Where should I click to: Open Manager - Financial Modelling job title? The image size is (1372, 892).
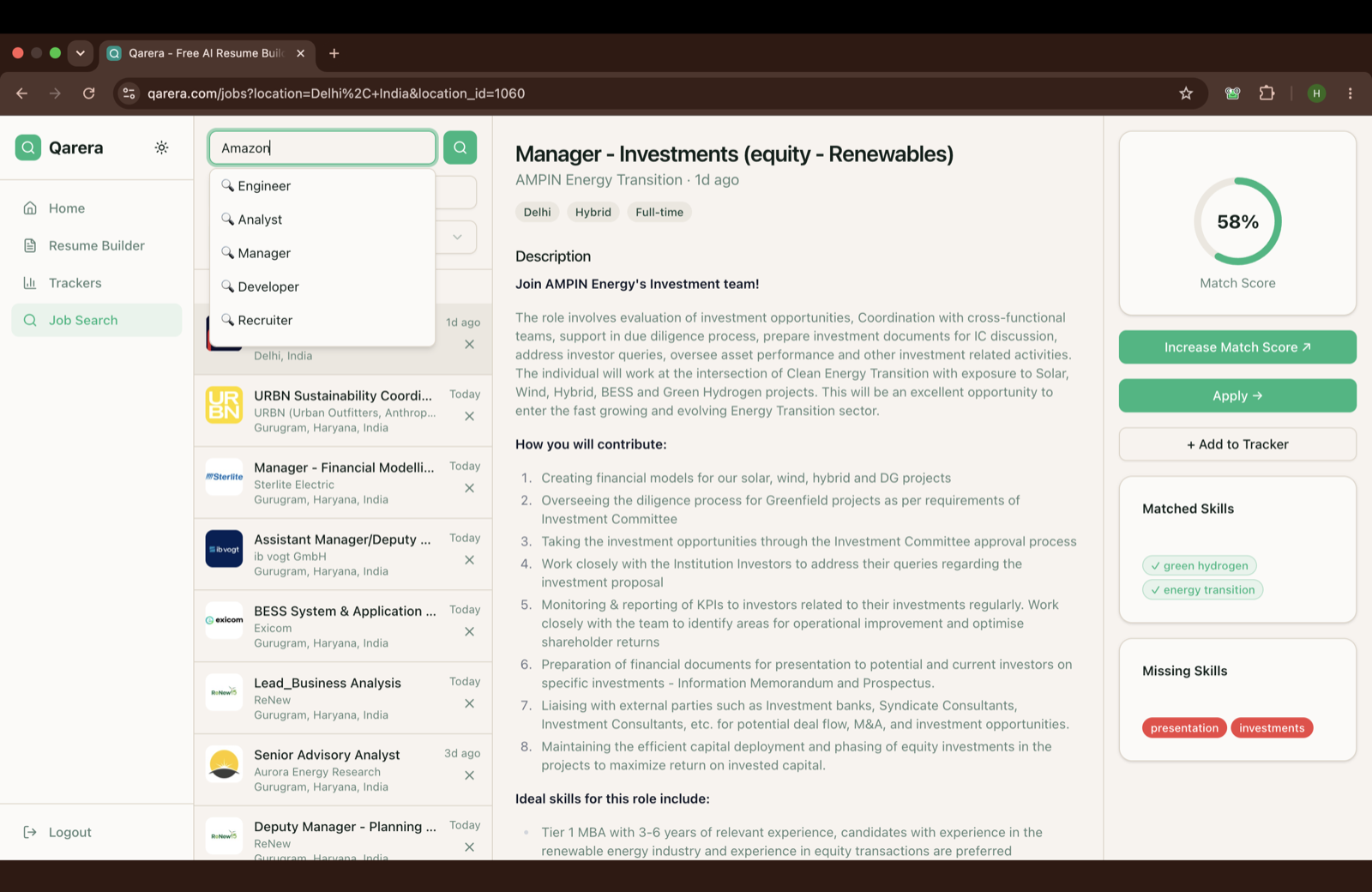tap(344, 467)
